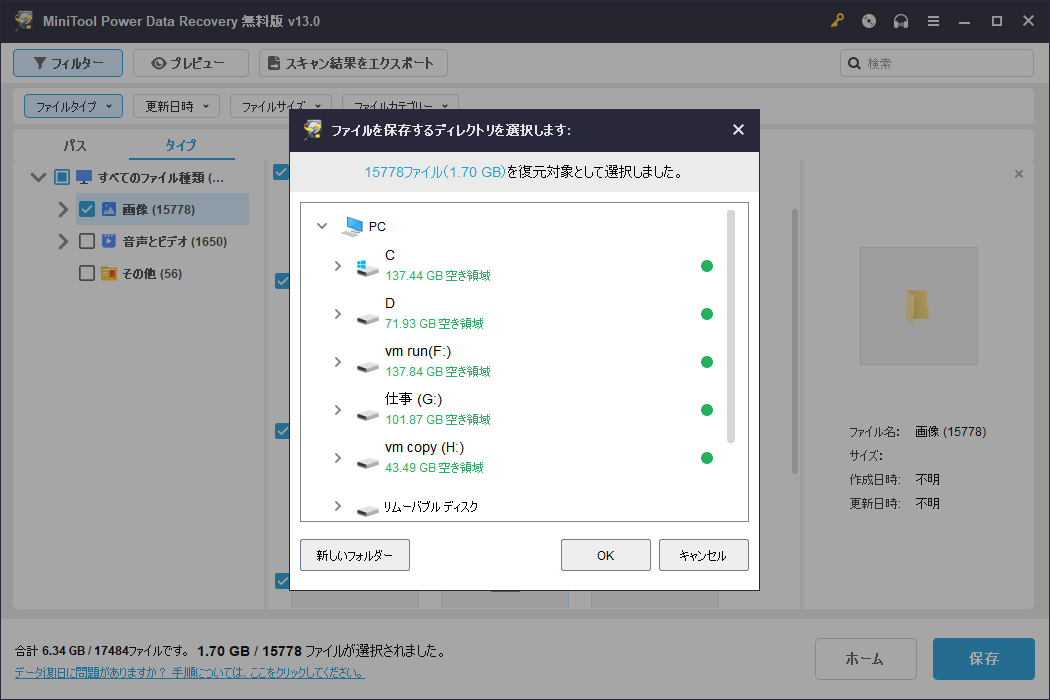
Task: Click the その他 category folder icon
Action: [x=108, y=273]
